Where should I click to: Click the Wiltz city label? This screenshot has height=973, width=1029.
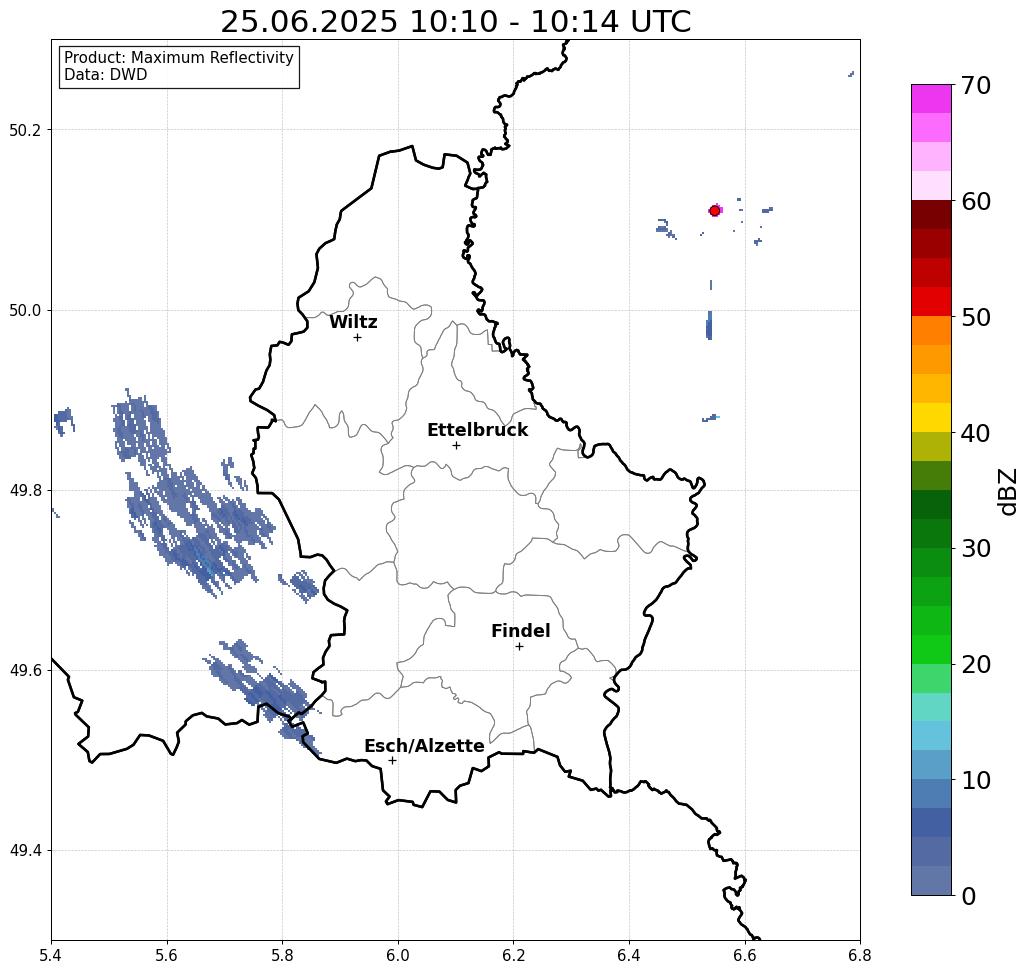(353, 322)
